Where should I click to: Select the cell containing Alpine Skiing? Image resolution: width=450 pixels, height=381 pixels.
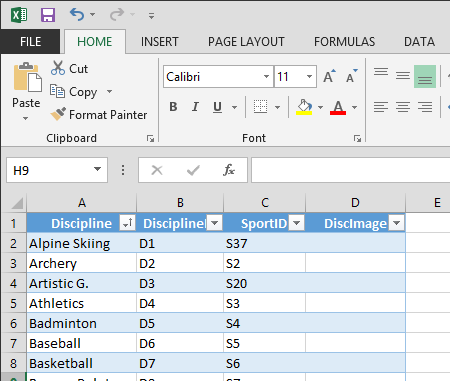point(82,243)
